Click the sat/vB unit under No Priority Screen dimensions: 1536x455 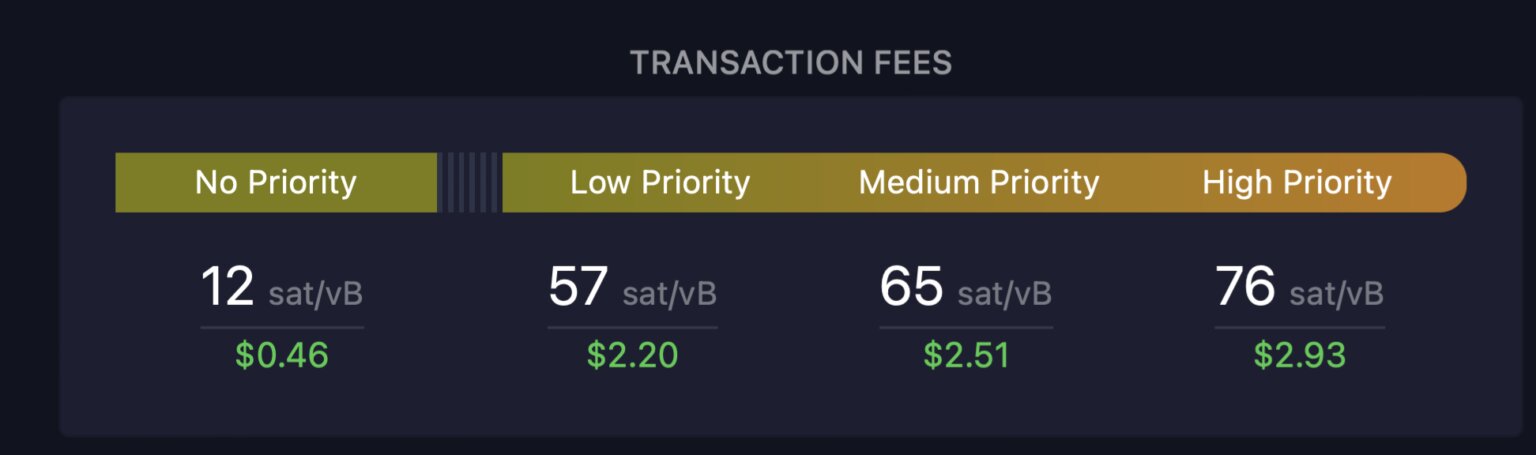[316, 294]
